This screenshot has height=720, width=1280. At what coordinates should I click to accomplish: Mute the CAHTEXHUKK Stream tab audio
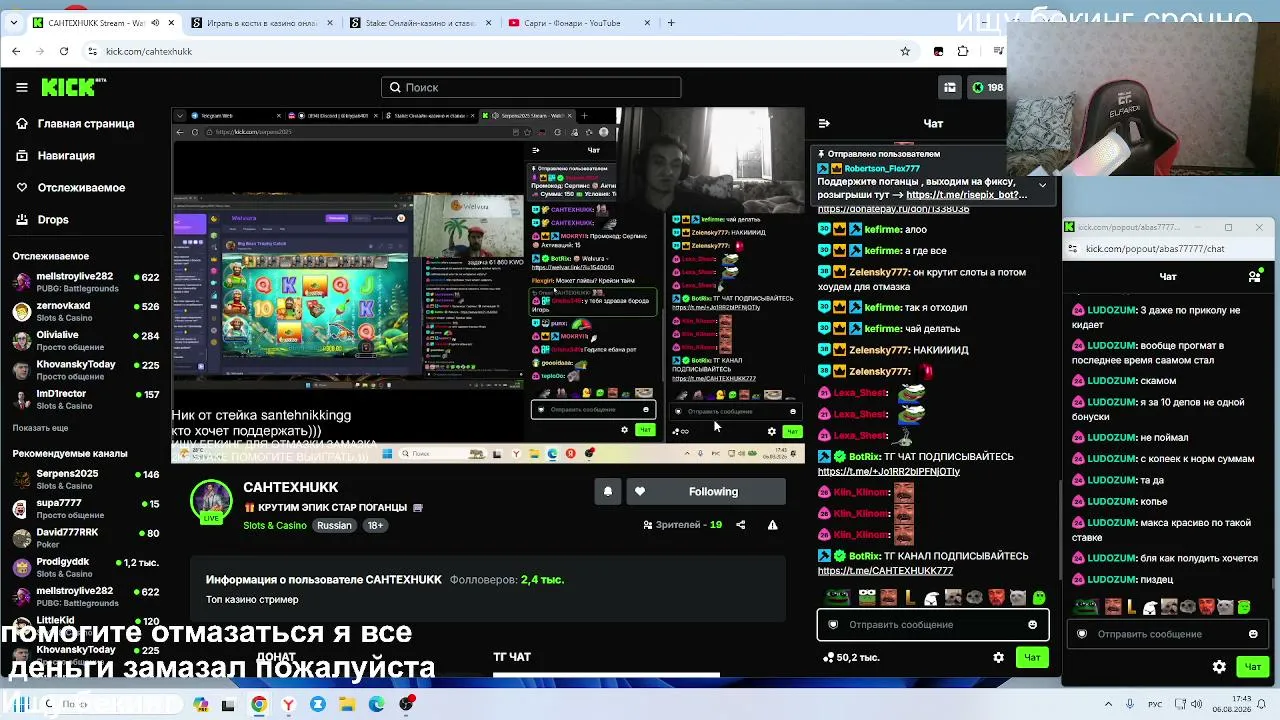tap(155, 23)
